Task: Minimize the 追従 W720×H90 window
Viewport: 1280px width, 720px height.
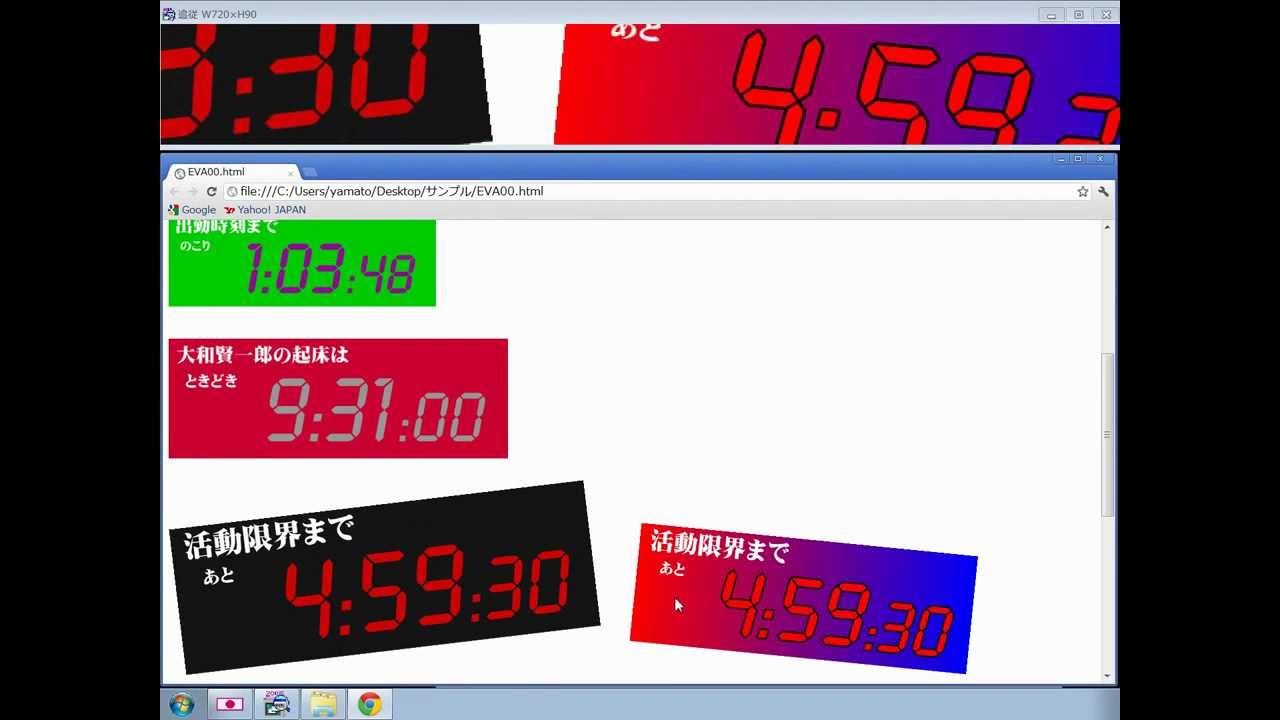Action: pyautogui.click(x=1051, y=15)
